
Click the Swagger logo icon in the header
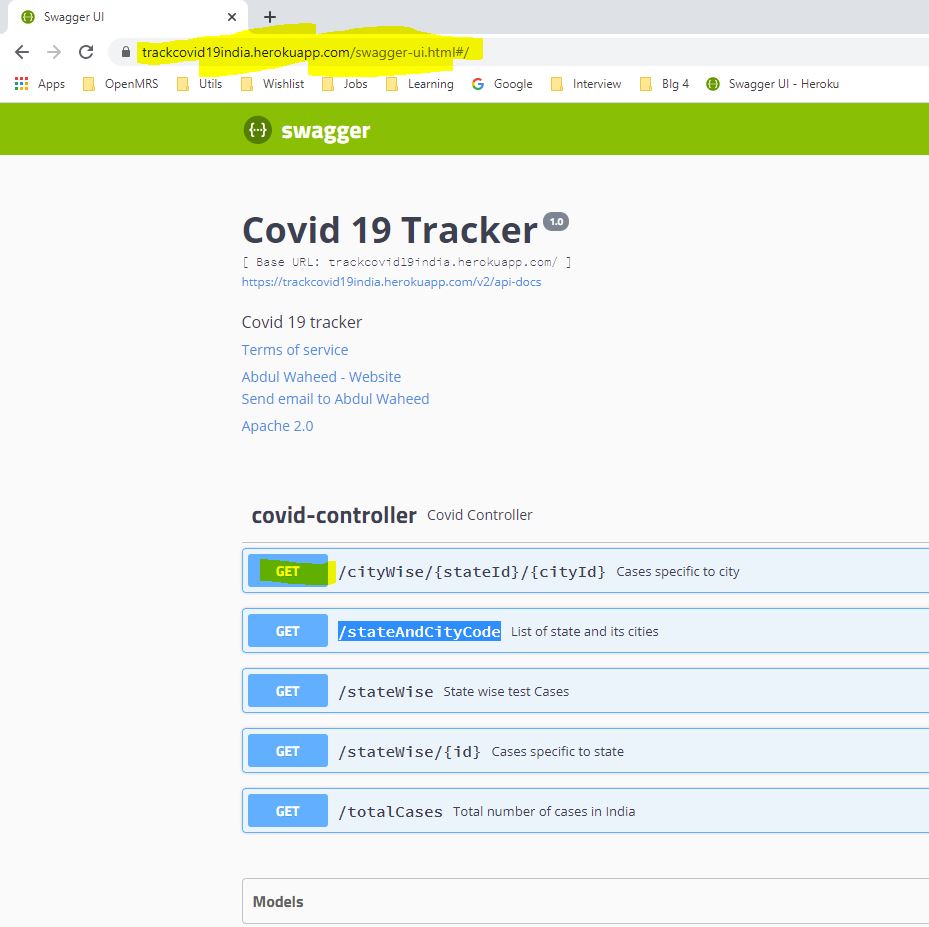pos(258,130)
